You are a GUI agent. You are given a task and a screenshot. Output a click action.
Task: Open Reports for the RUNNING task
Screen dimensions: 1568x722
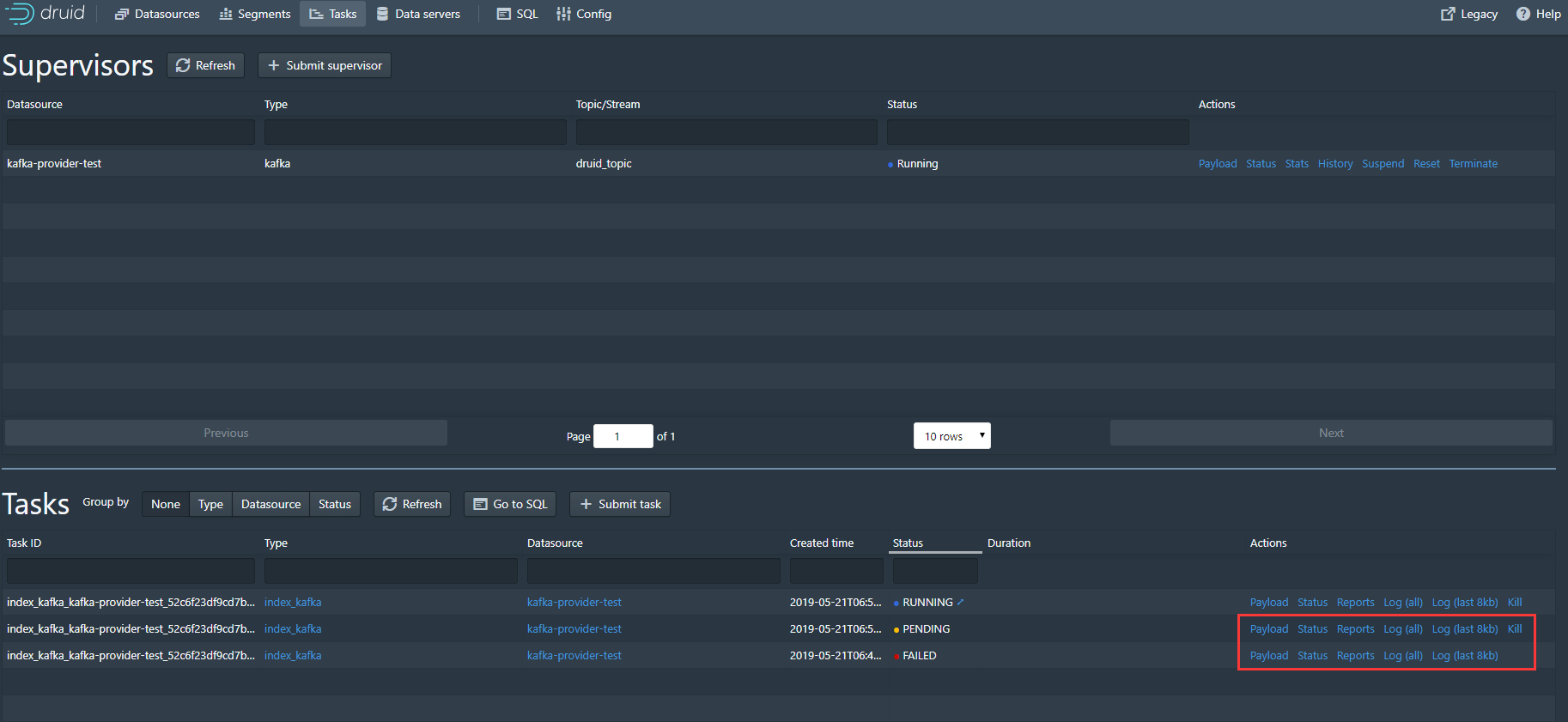tap(1355, 603)
